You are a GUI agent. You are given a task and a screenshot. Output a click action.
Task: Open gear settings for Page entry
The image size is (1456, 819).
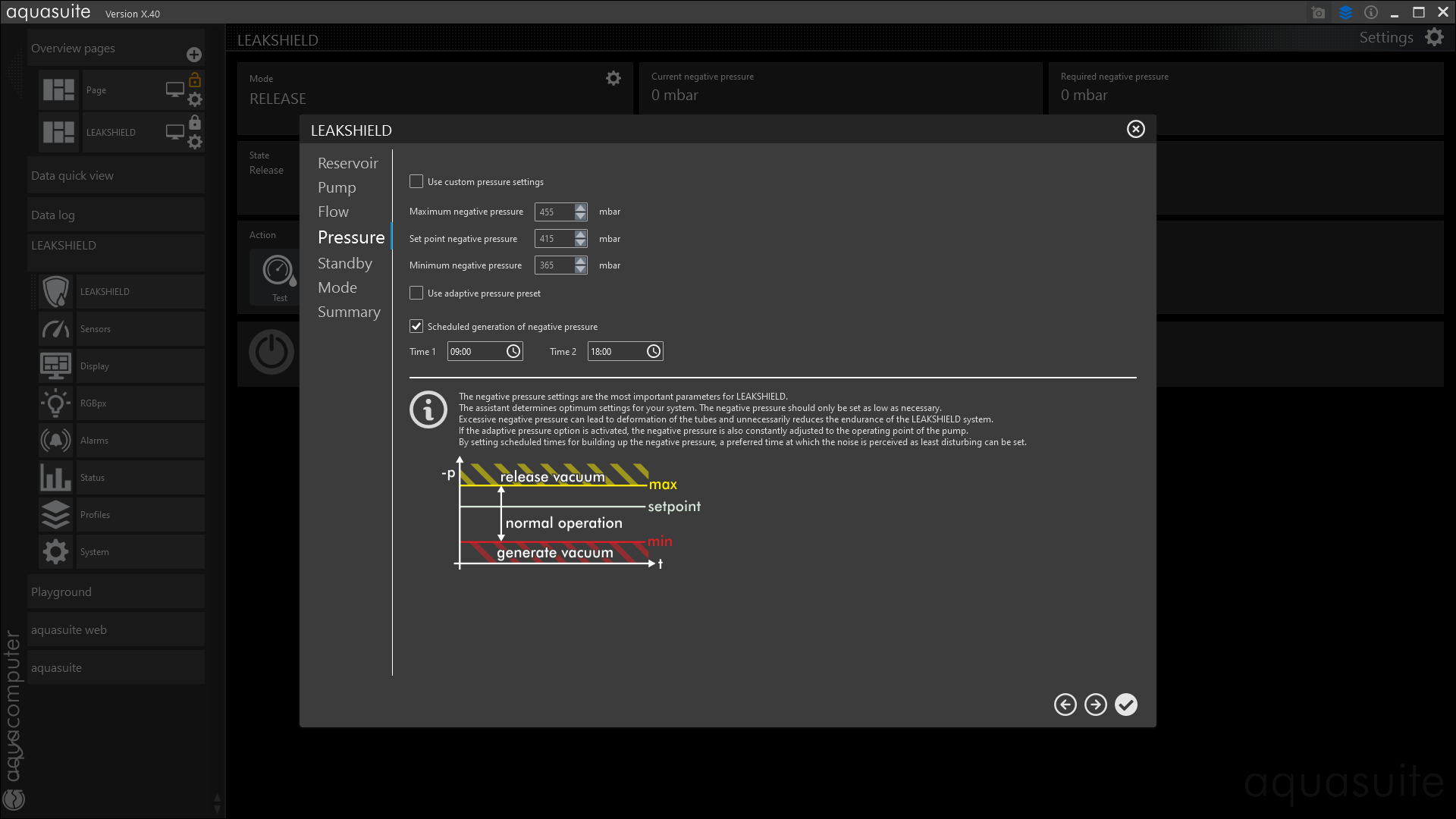tap(195, 99)
